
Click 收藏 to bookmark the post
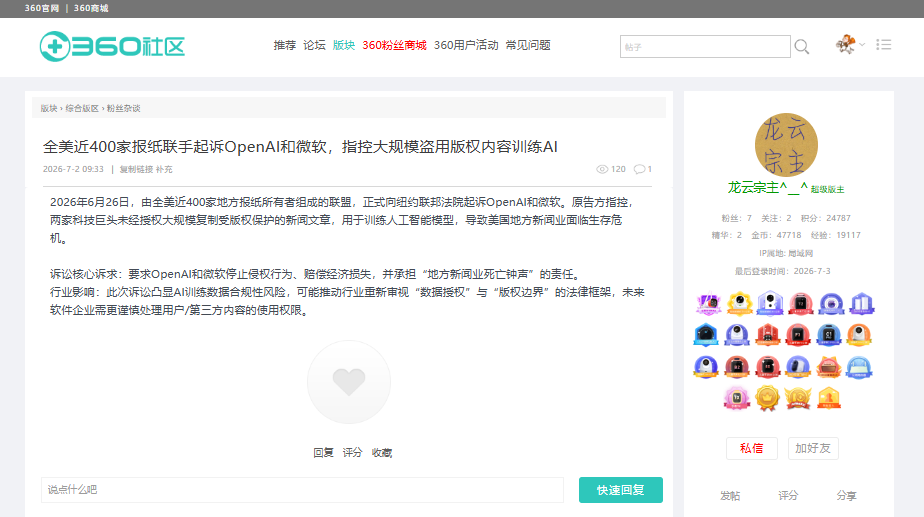382,453
